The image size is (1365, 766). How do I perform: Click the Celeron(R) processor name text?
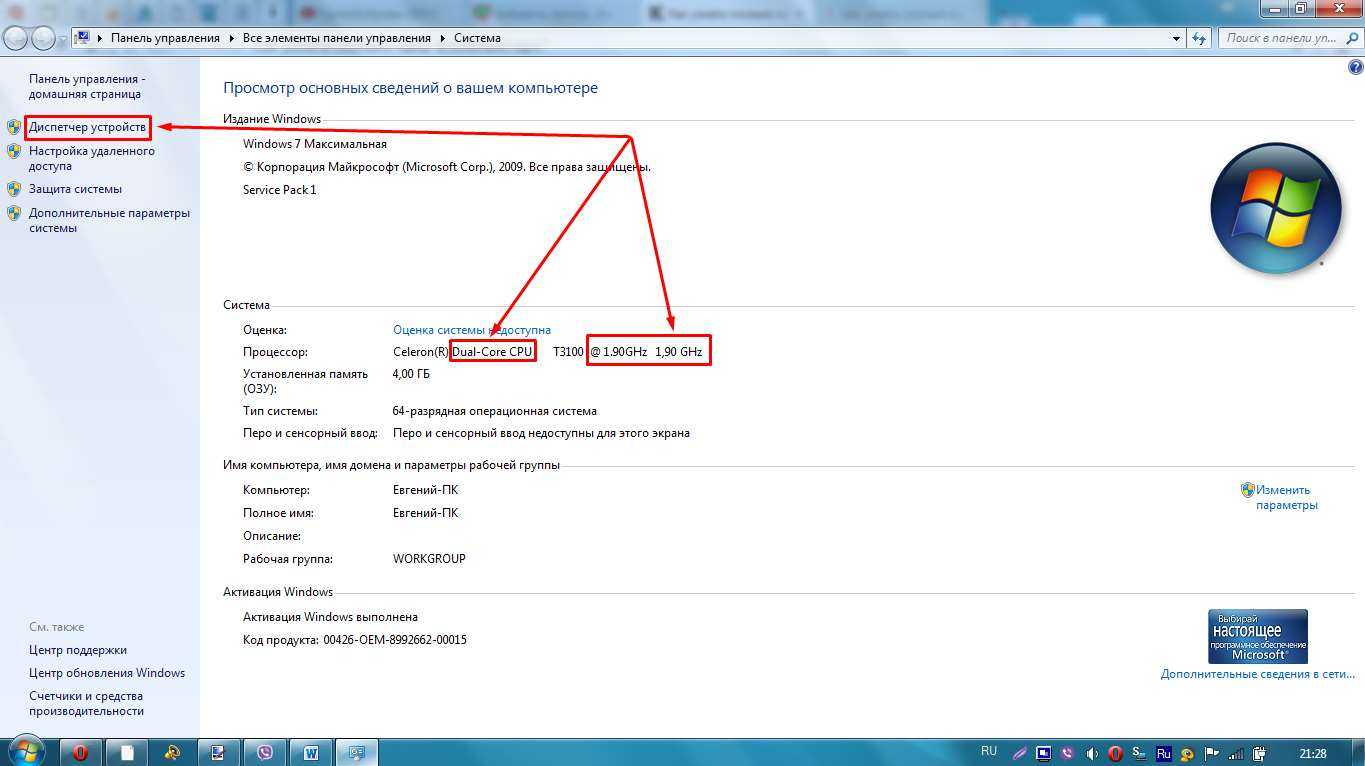point(421,352)
